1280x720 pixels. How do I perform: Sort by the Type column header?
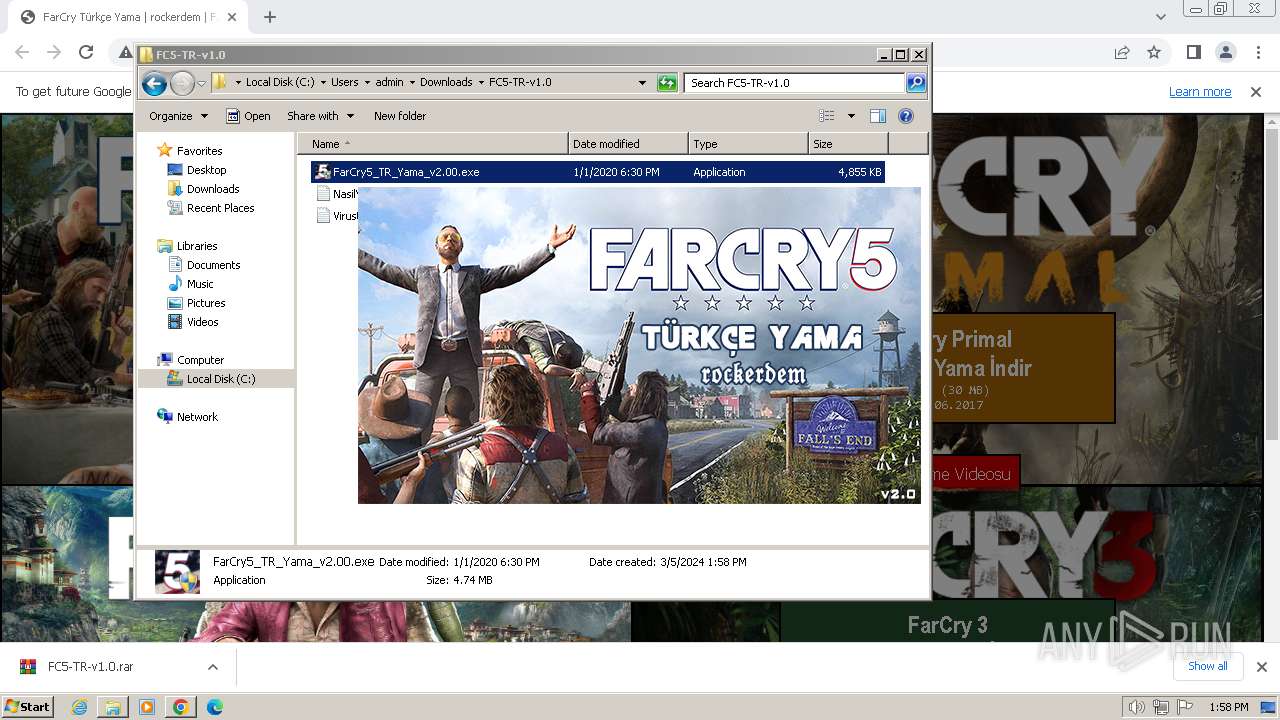[x=748, y=144]
